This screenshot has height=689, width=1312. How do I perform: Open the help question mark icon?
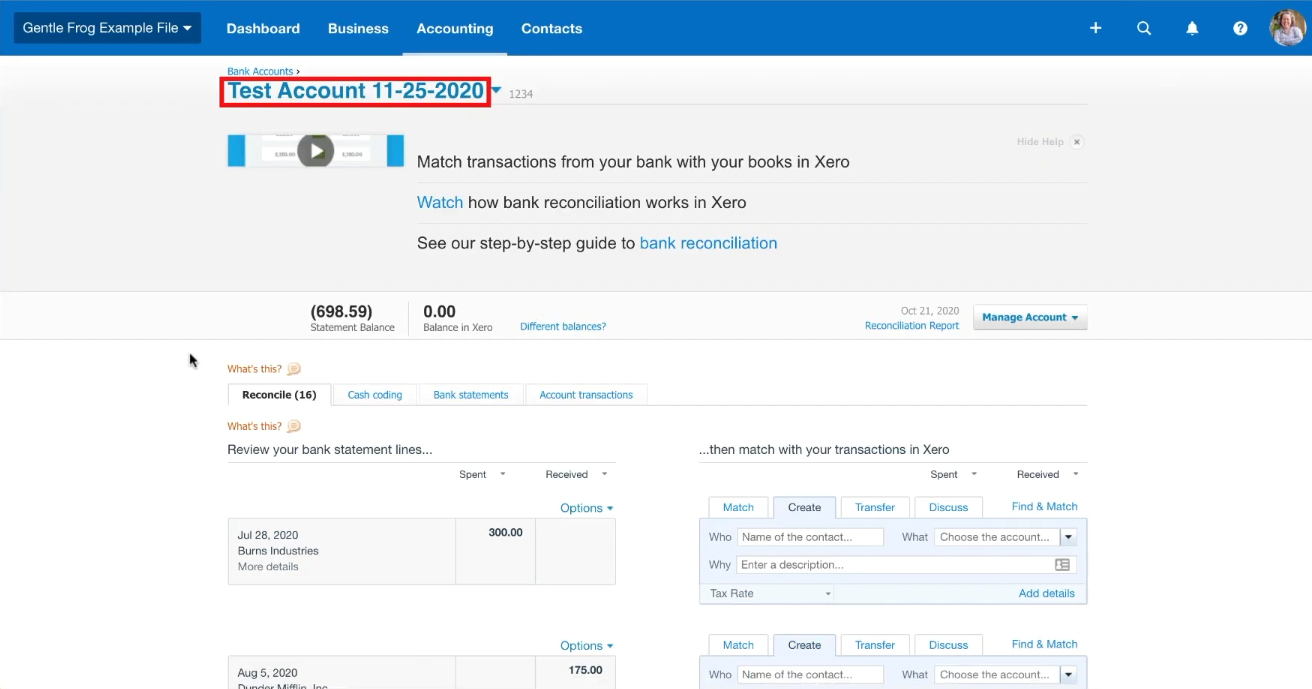tap(1240, 28)
